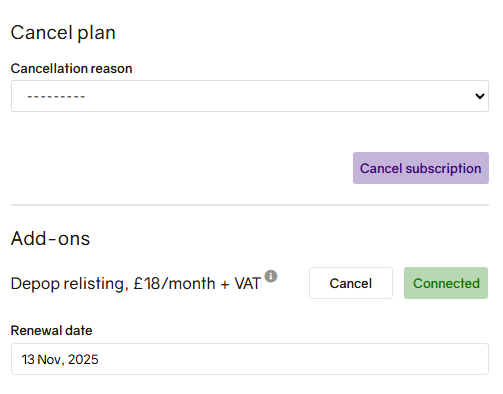
Task: Click the Cancellation reason label
Action: pyautogui.click(x=71, y=69)
